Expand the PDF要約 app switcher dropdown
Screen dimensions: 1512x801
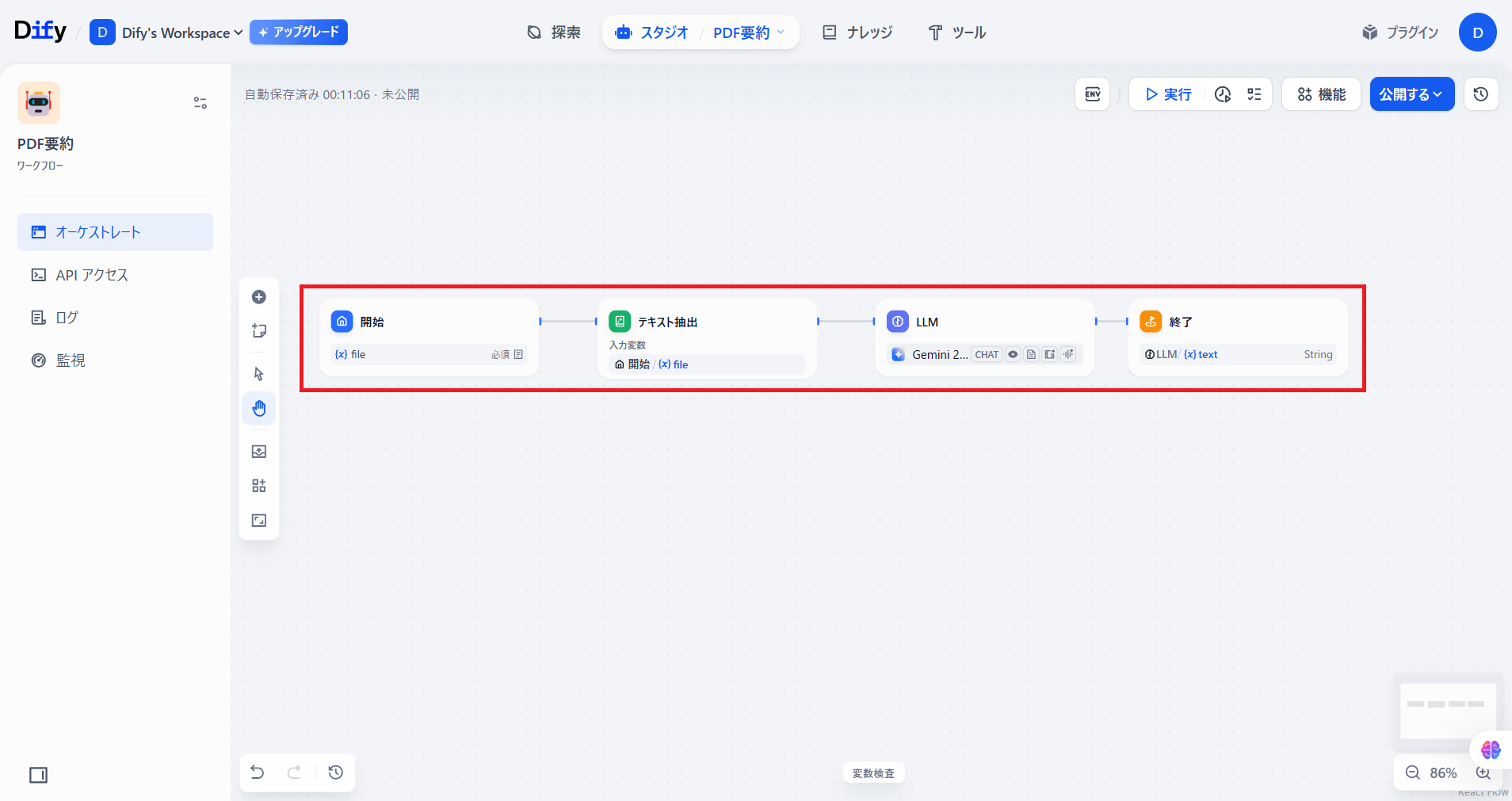749,32
